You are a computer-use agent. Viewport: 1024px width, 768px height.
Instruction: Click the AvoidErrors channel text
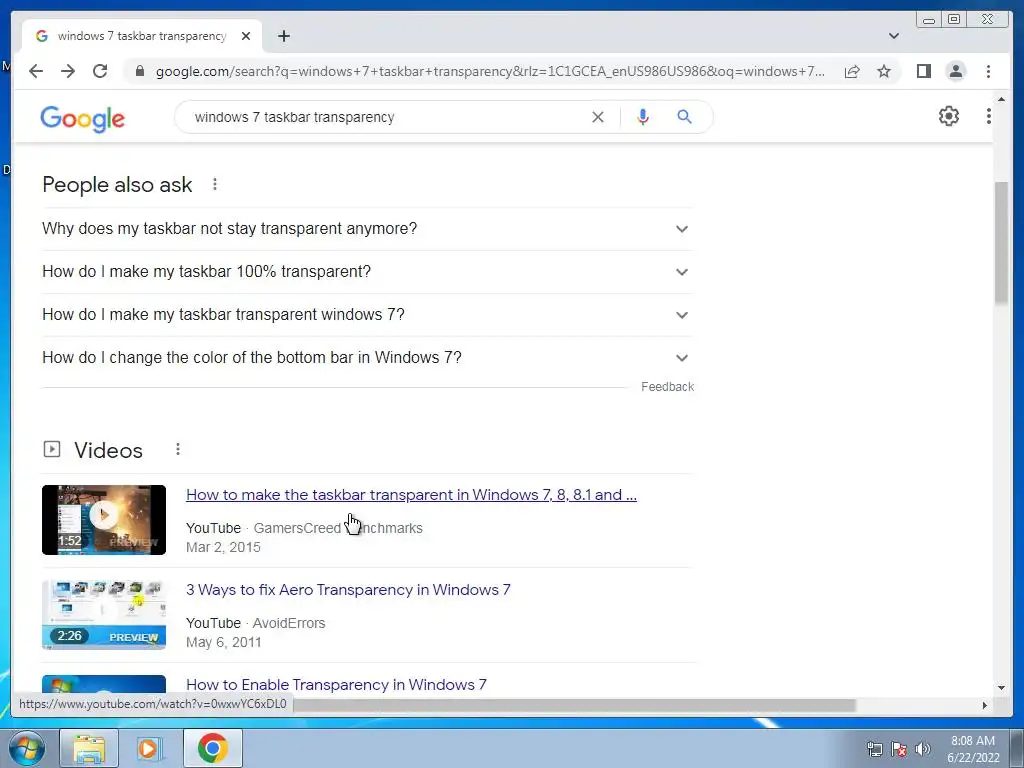(289, 623)
